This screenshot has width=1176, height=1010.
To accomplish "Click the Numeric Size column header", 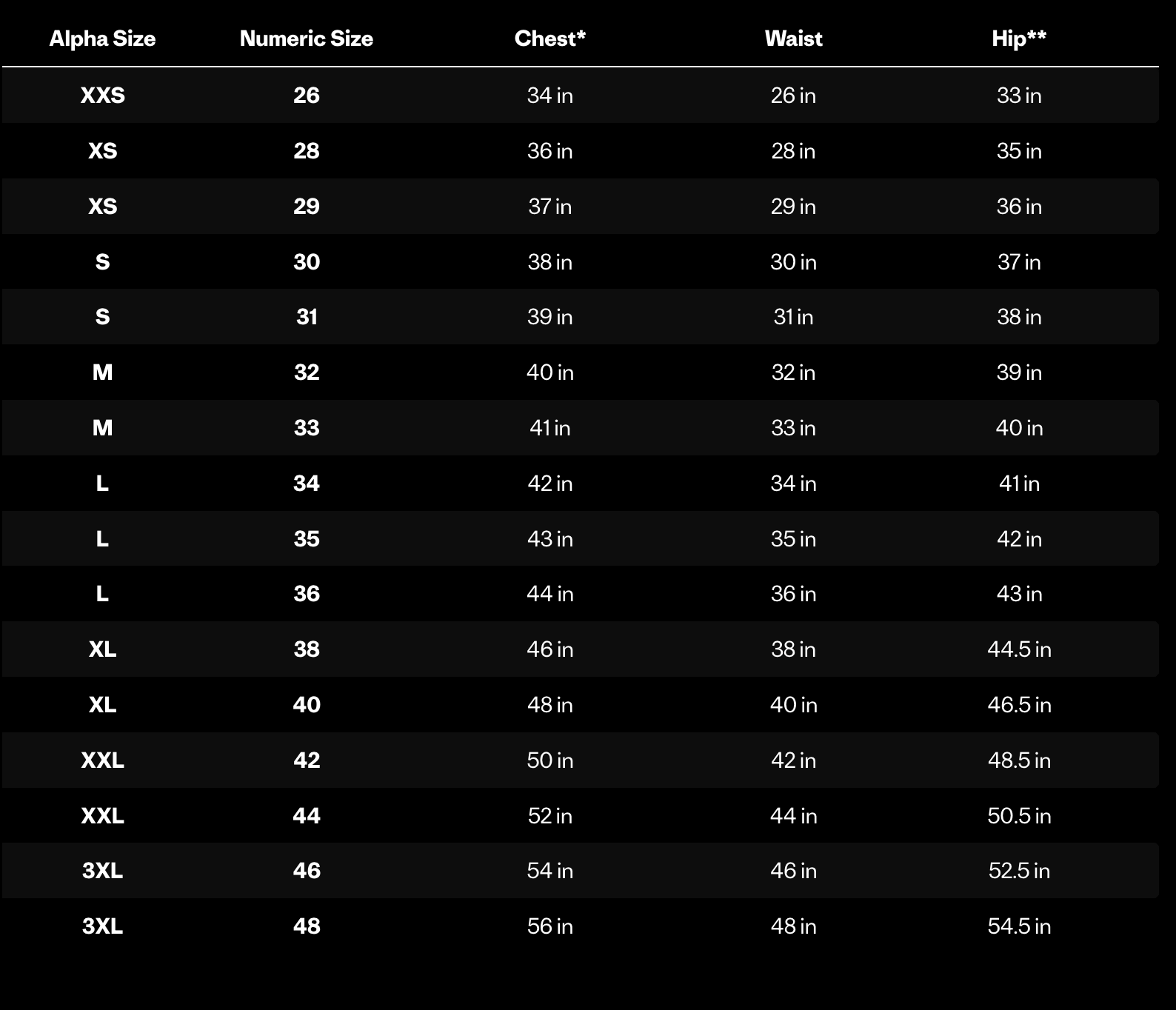I will 306,39.
